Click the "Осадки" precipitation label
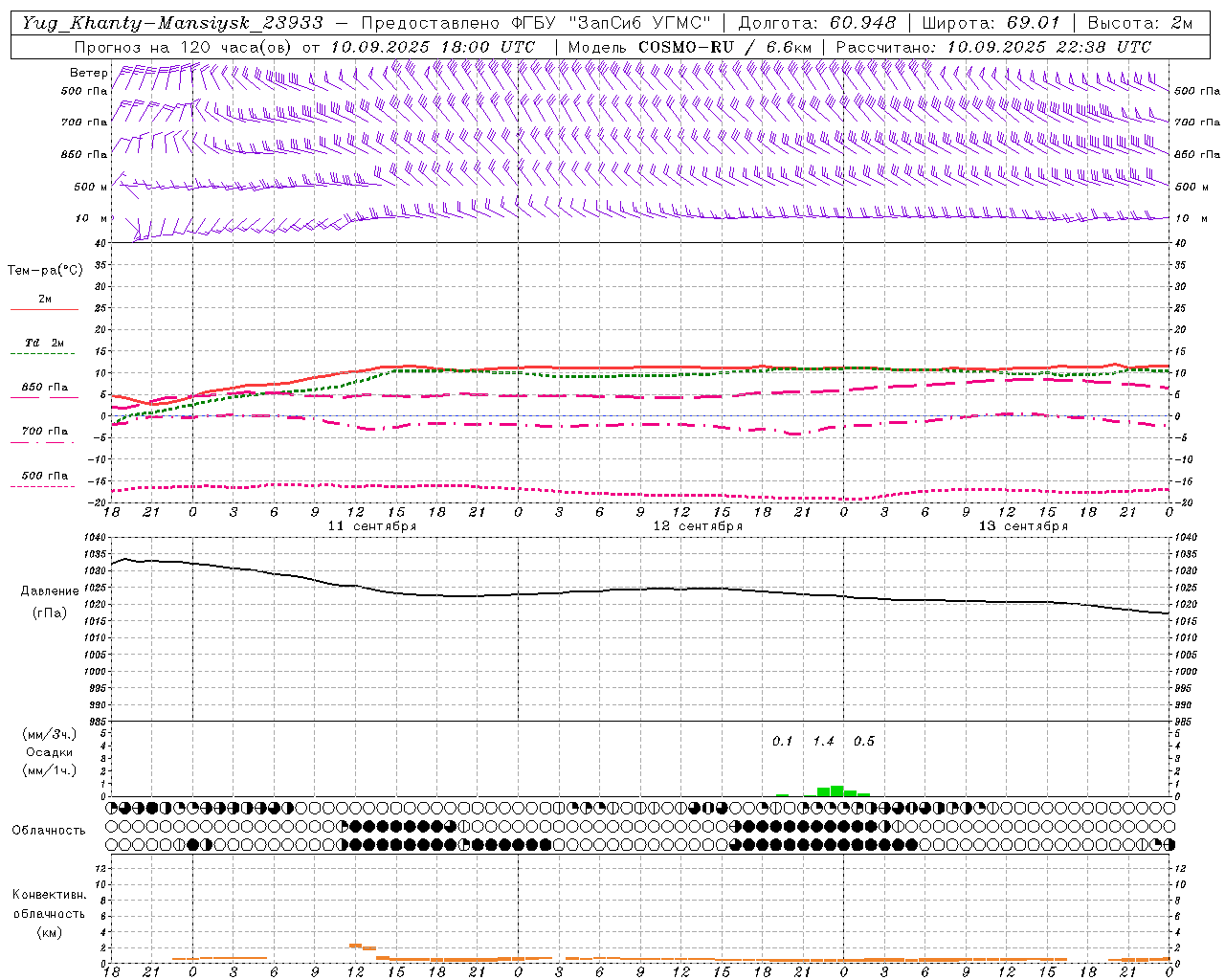 (x=50, y=752)
